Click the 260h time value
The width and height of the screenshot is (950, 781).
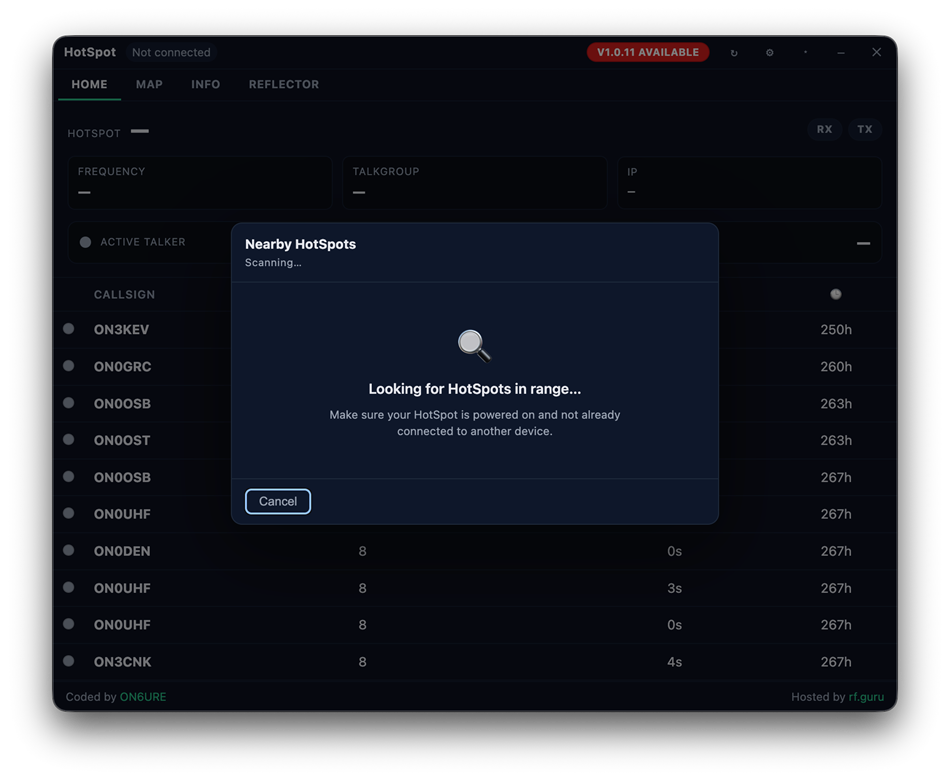point(836,367)
